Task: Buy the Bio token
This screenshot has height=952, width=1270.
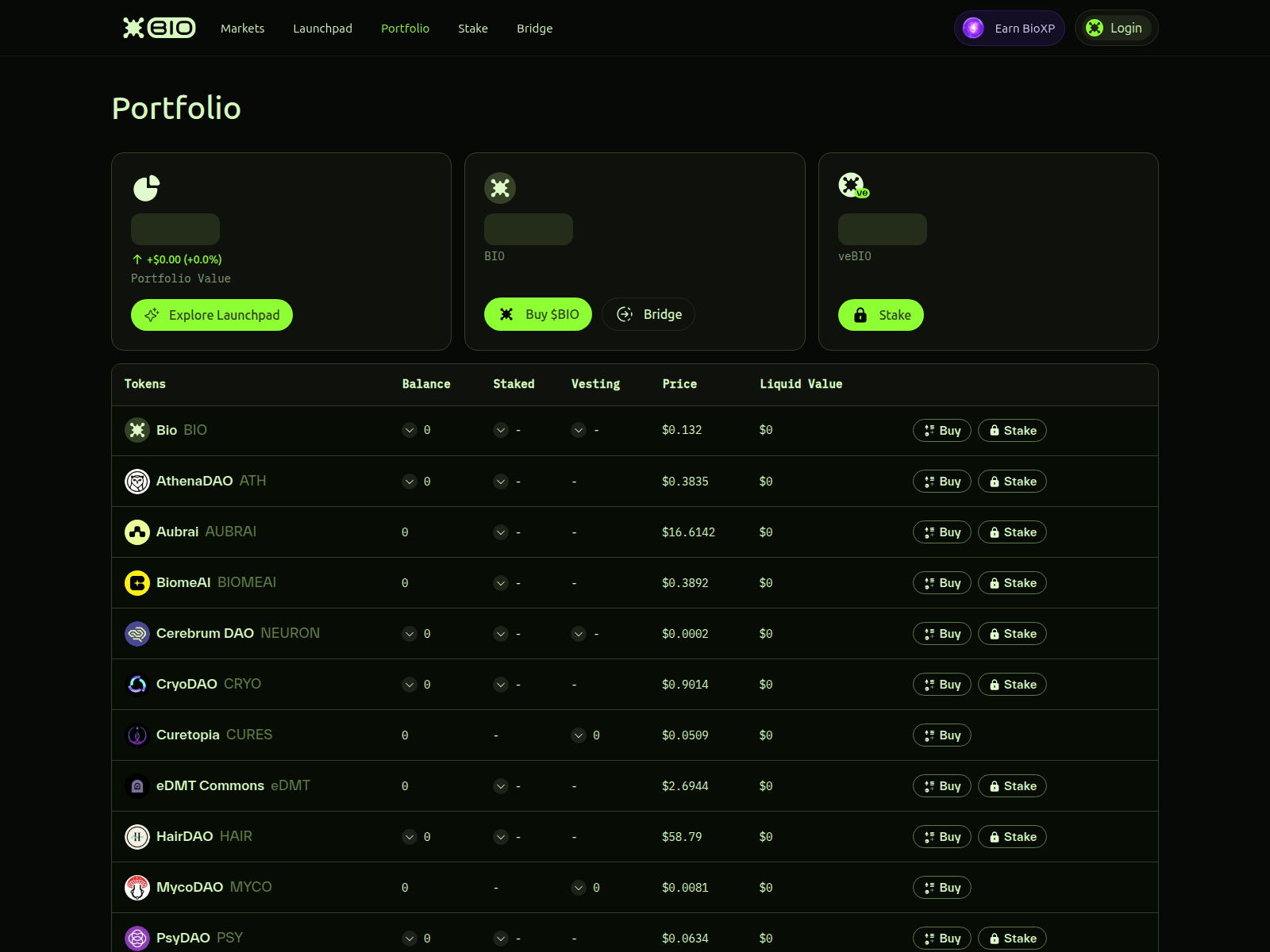Action: (x=942, y=430)
